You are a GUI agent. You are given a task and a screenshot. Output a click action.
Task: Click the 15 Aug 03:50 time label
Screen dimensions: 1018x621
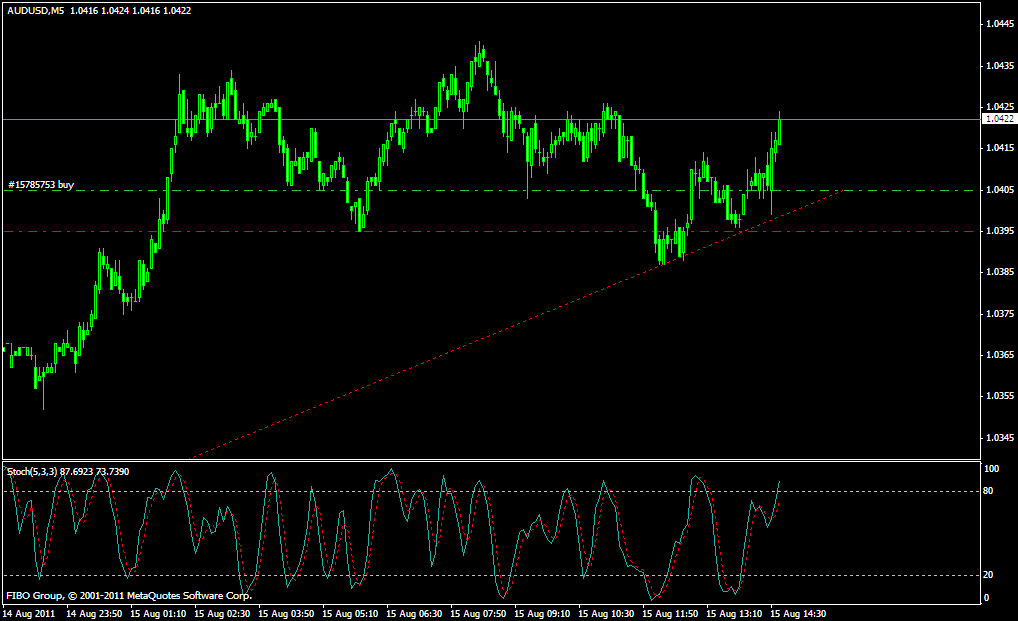click(286, 614)
